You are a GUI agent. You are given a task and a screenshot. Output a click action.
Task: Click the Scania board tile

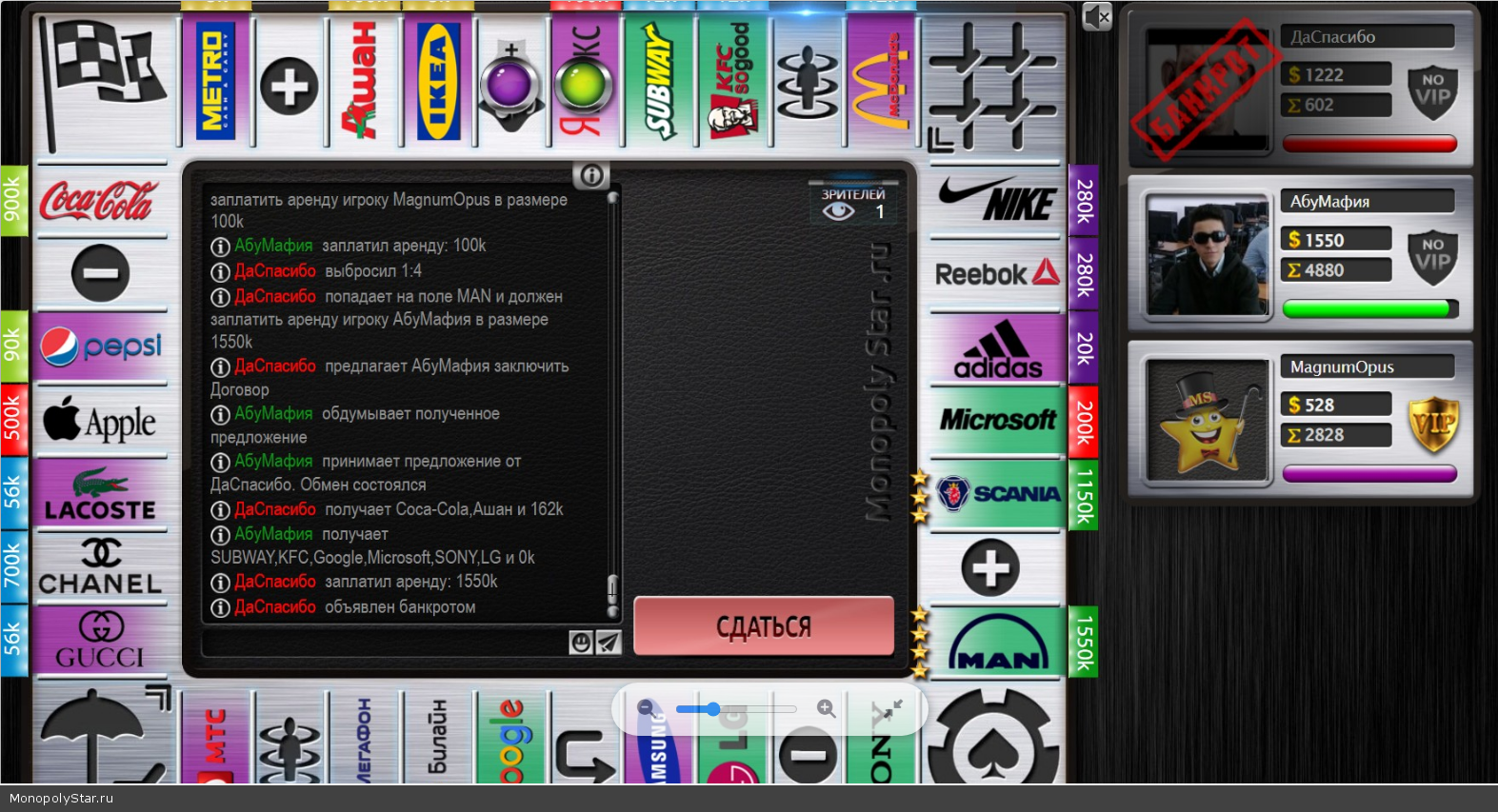click(996, 495)
